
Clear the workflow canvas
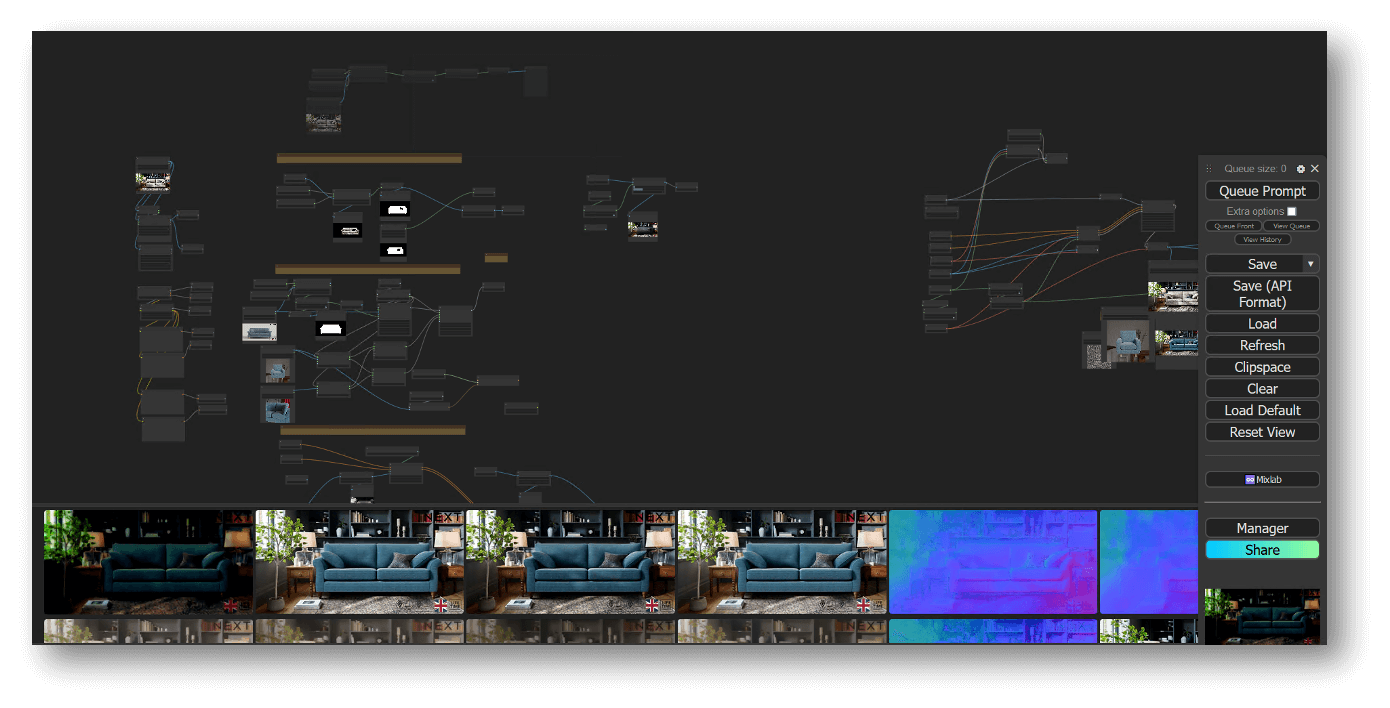[1262, 389]
